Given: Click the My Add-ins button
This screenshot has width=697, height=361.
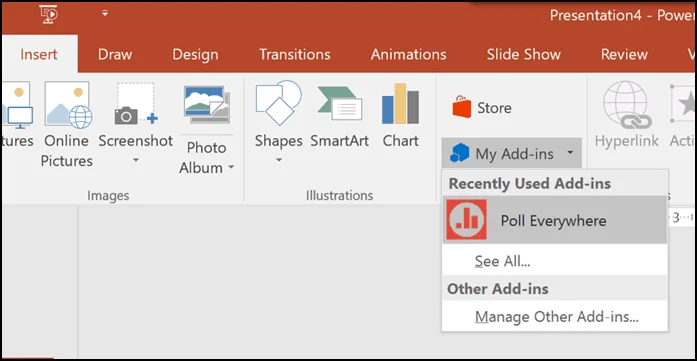Looking at the screenshot, I should point(511,154).
